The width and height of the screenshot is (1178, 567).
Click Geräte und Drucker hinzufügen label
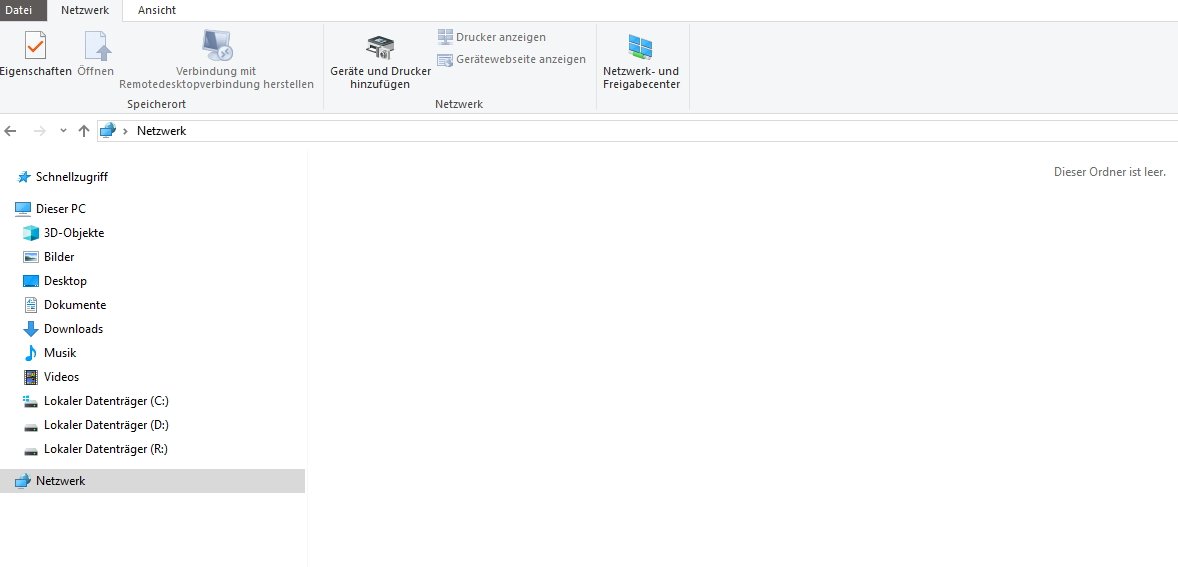click(x=380, y=78)
